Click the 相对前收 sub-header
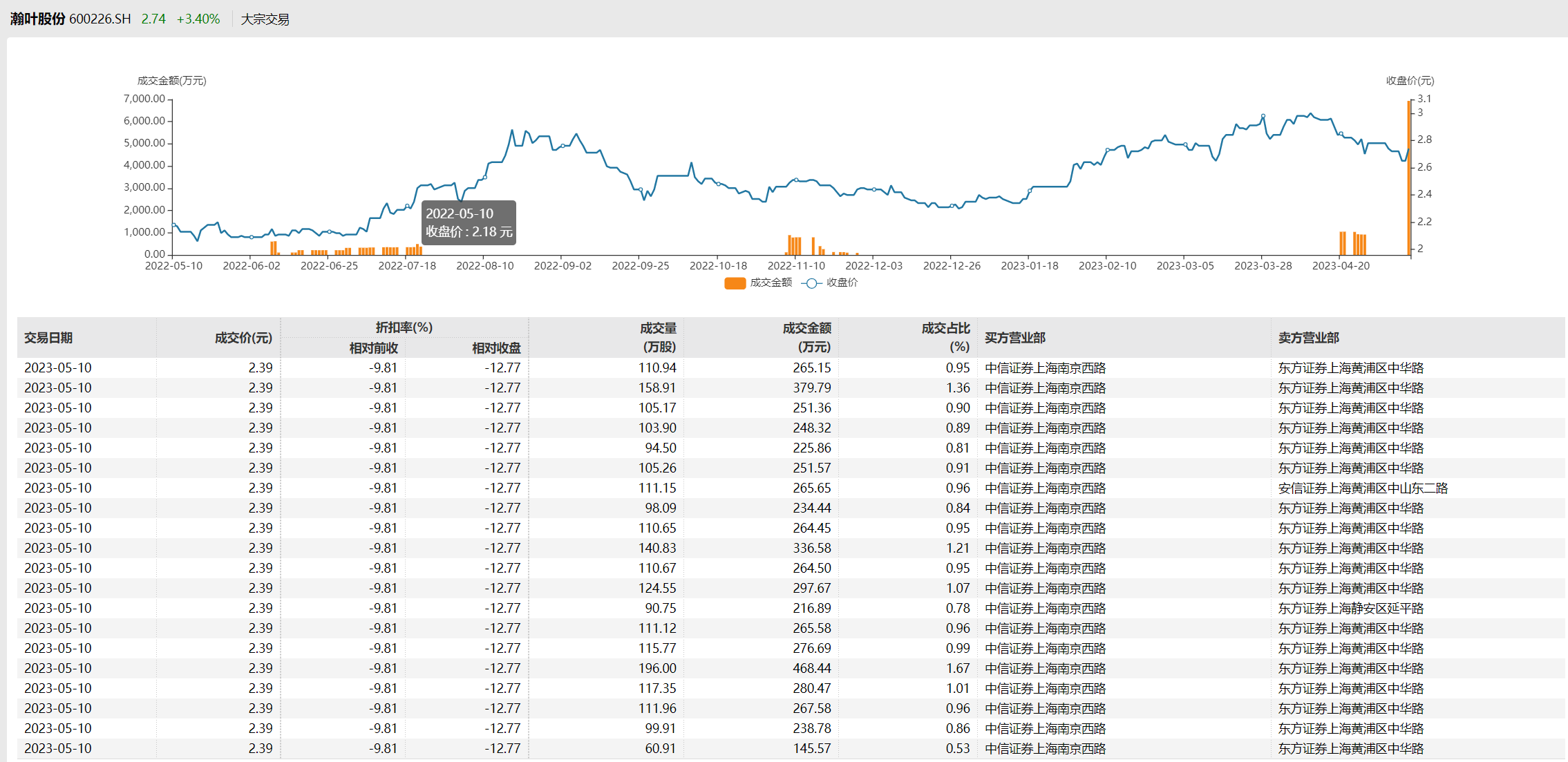 [373, 348]
